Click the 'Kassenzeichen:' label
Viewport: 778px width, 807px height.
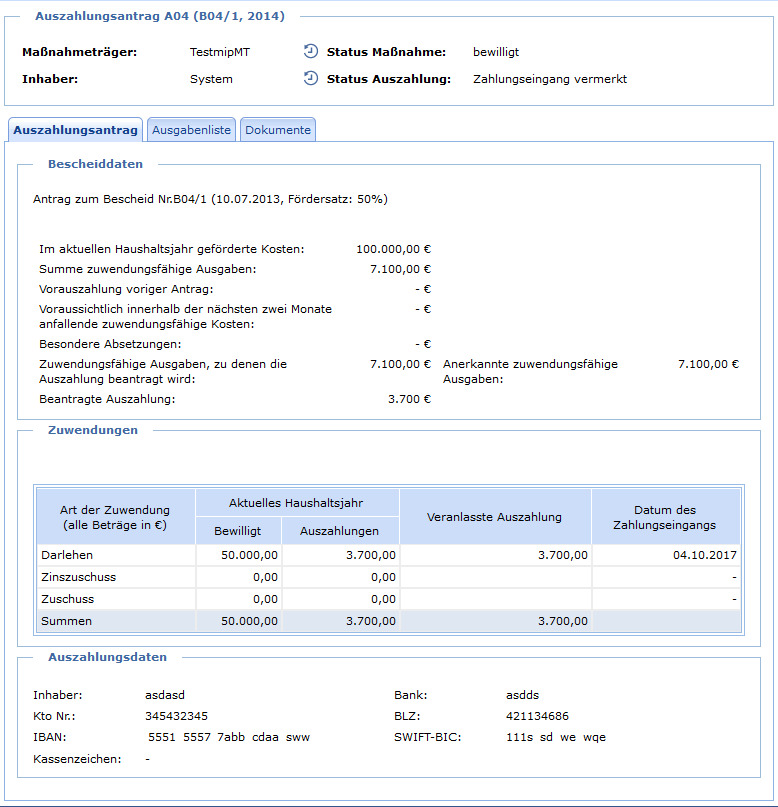pyautogui.click(x=77, y=759)
